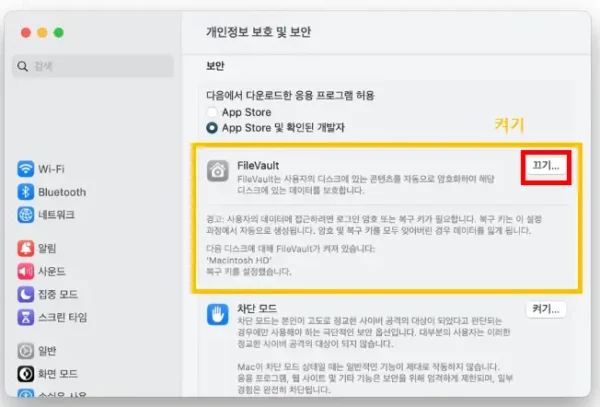
Task: Select the 집중 모드 moon icon
Action: (26, 294)
